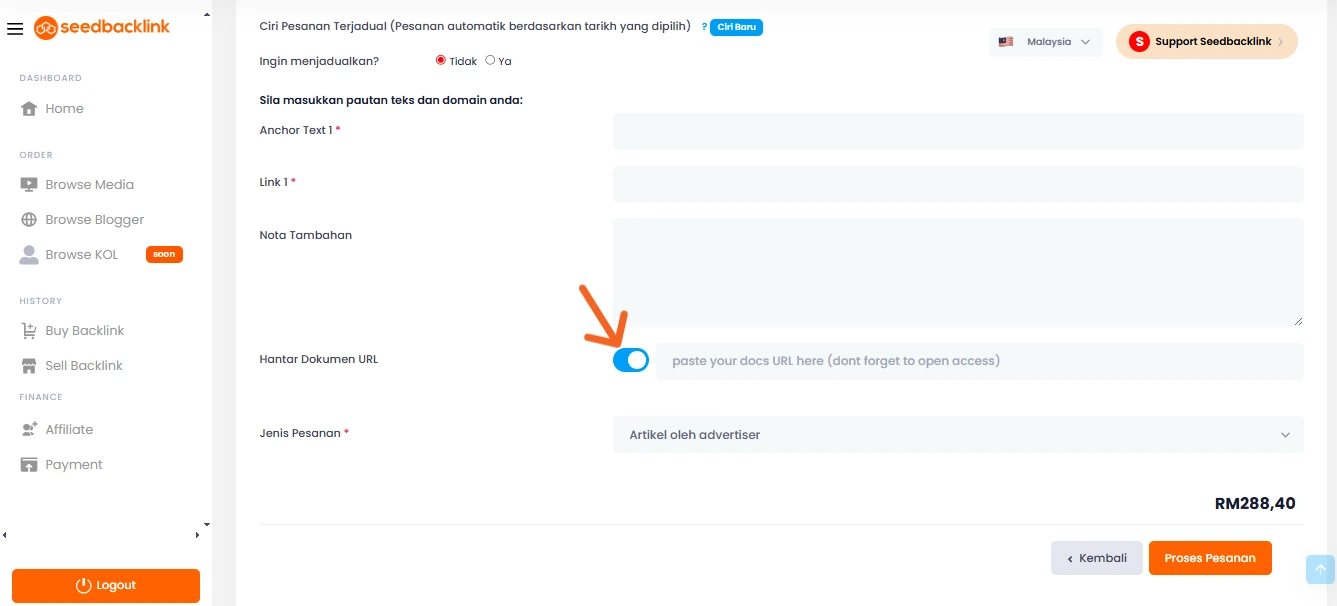The width and height of the screenshot is (1337, 606).
Task: Click the Sell Backlink store icon
Action: pos(29,366)
